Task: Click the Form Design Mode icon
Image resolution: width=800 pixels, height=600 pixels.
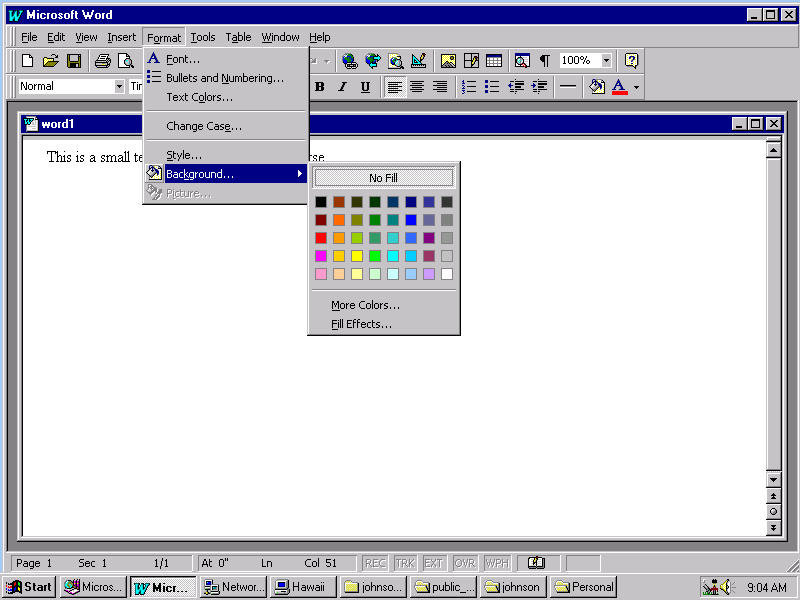Action: click(x=418, y=61)
